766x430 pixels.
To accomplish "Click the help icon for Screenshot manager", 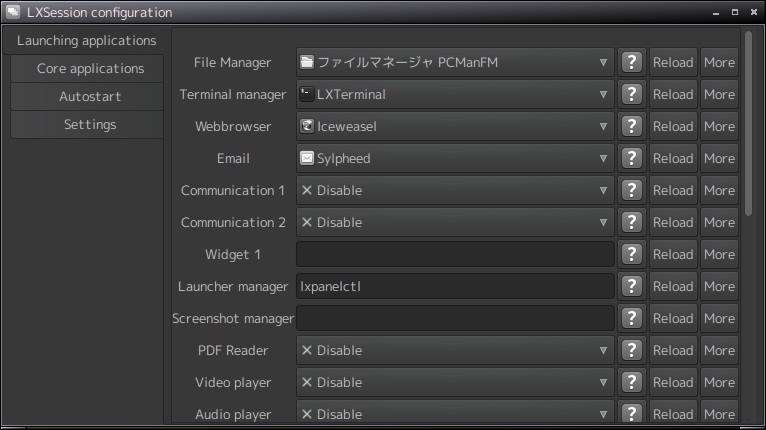I will [631, 318].
